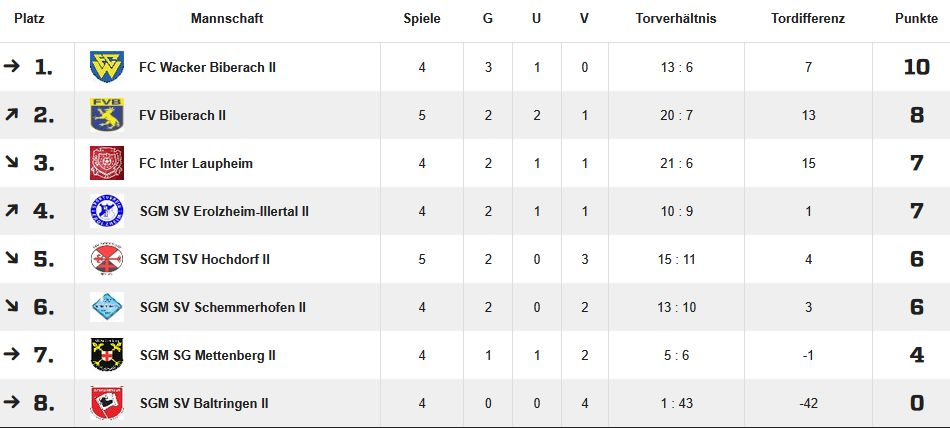Viewport: 950px width, 428px height.
Task: Click the TSV Hochdorf II emblem
Action: point(107,259)
